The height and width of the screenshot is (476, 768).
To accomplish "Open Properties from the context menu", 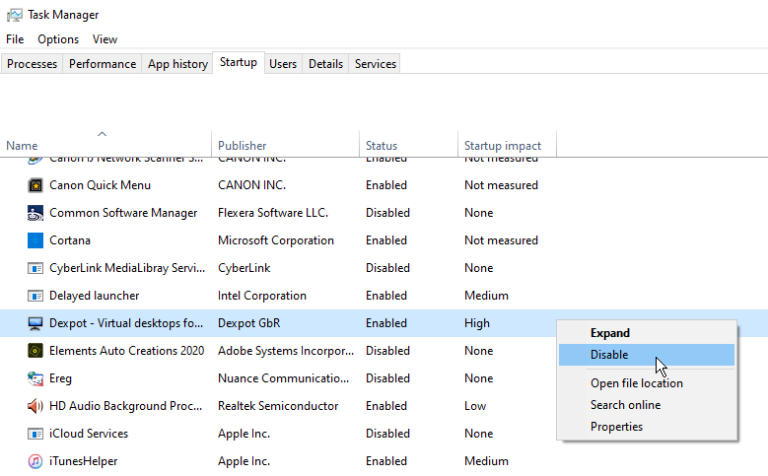I will 616,427.
